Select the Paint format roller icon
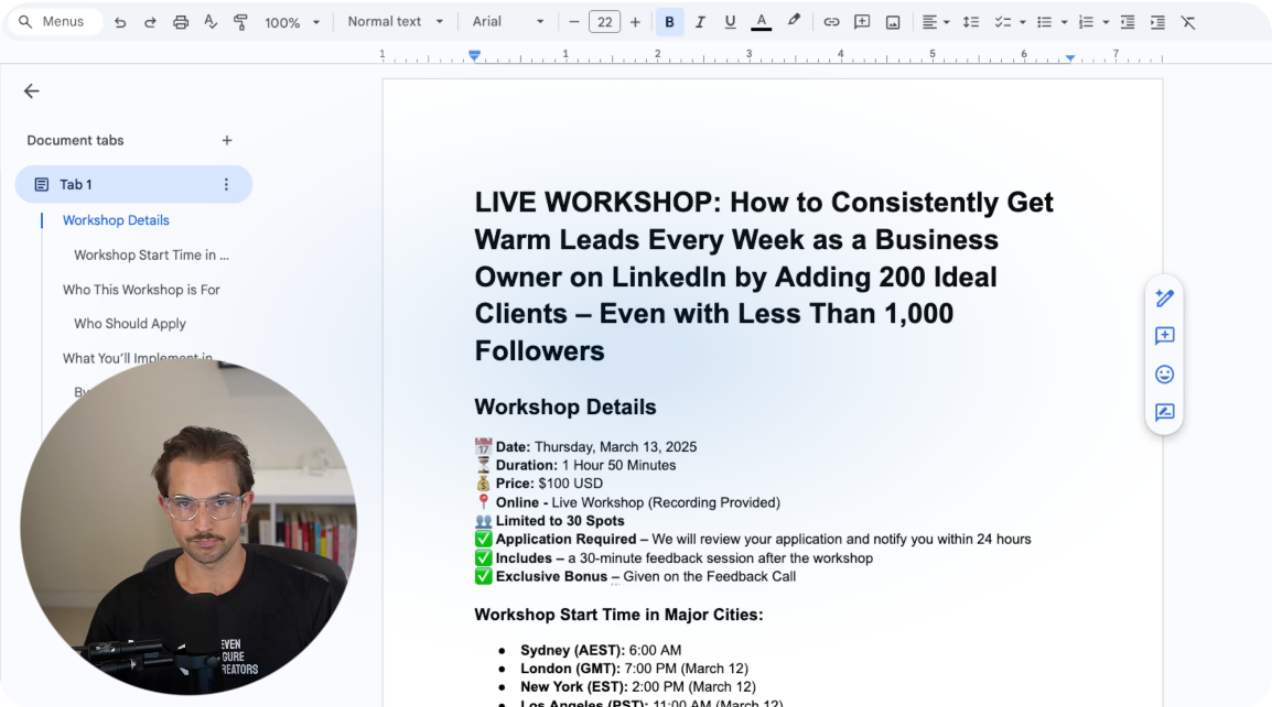This screenshot has height=707, width=1272. pyautogui.click(x=240, y=22)
